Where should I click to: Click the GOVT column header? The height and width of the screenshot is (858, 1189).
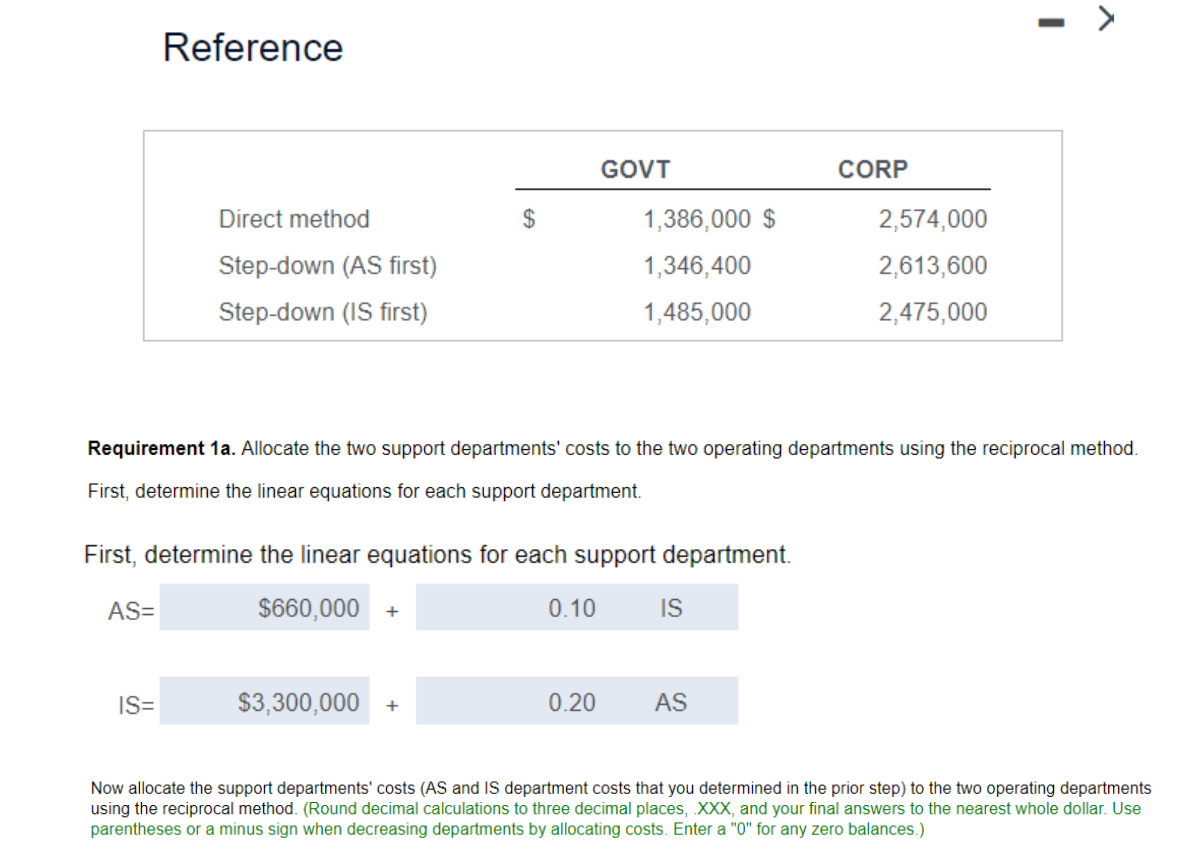(x=634, y=169)
